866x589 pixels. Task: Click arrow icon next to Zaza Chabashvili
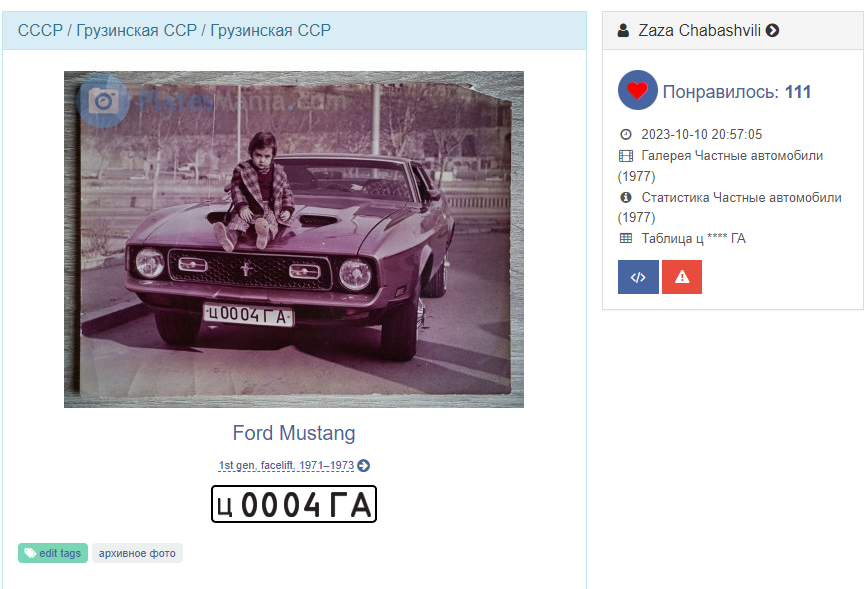[773, 30]
